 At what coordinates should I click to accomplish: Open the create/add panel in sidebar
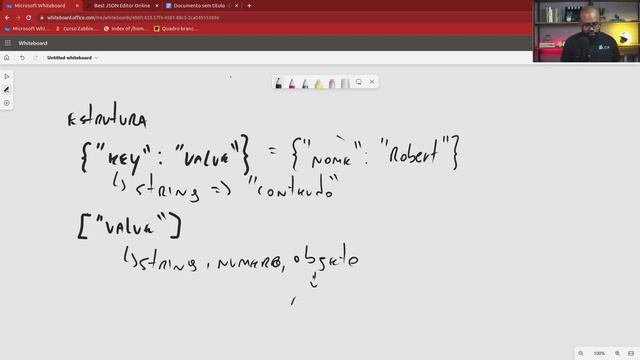click(x=7, y=103)
